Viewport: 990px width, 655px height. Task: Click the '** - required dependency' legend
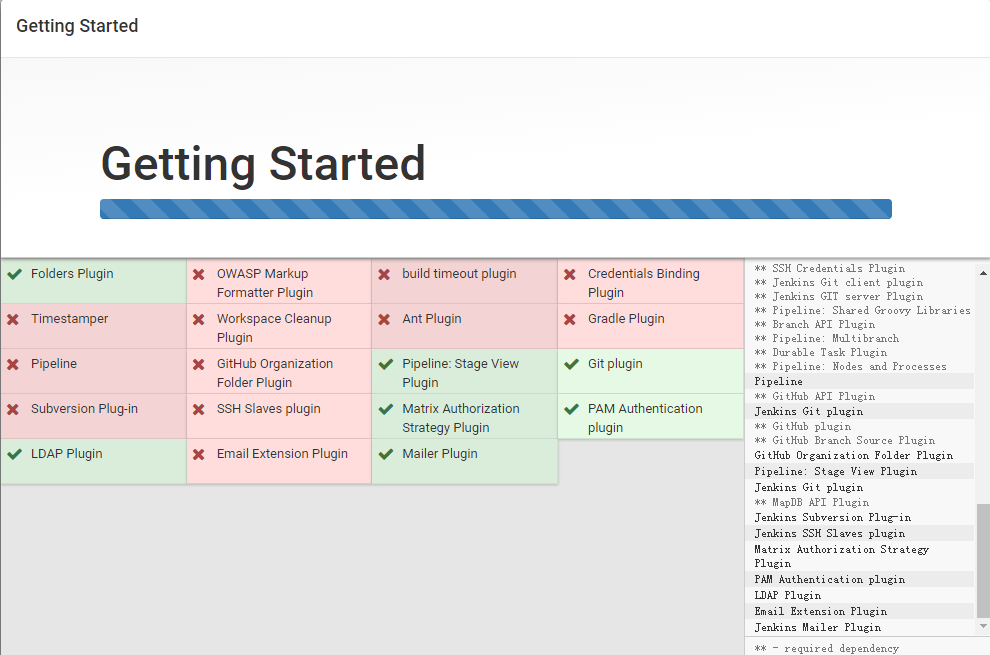[x=826, y=648]
